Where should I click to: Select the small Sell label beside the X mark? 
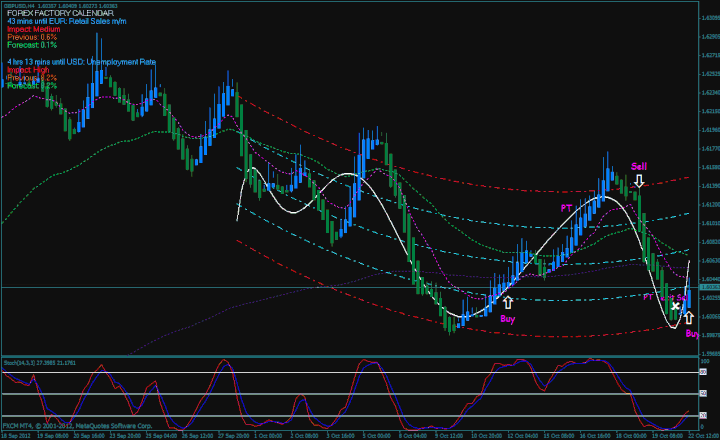[682, 298]
